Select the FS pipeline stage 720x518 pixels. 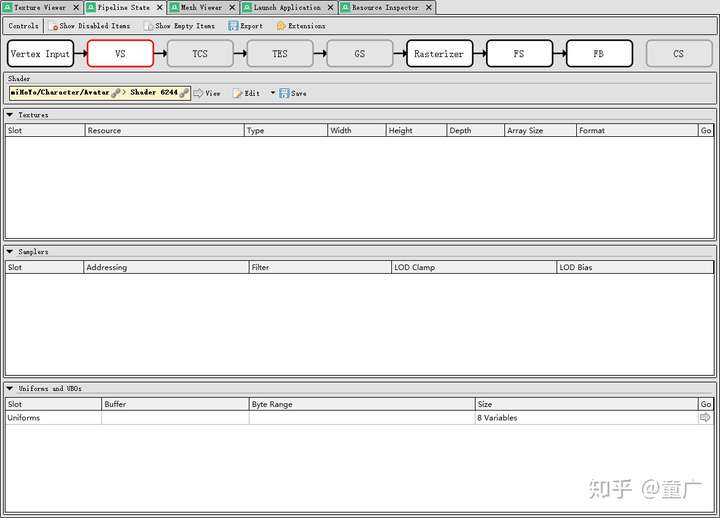[519, 54]
